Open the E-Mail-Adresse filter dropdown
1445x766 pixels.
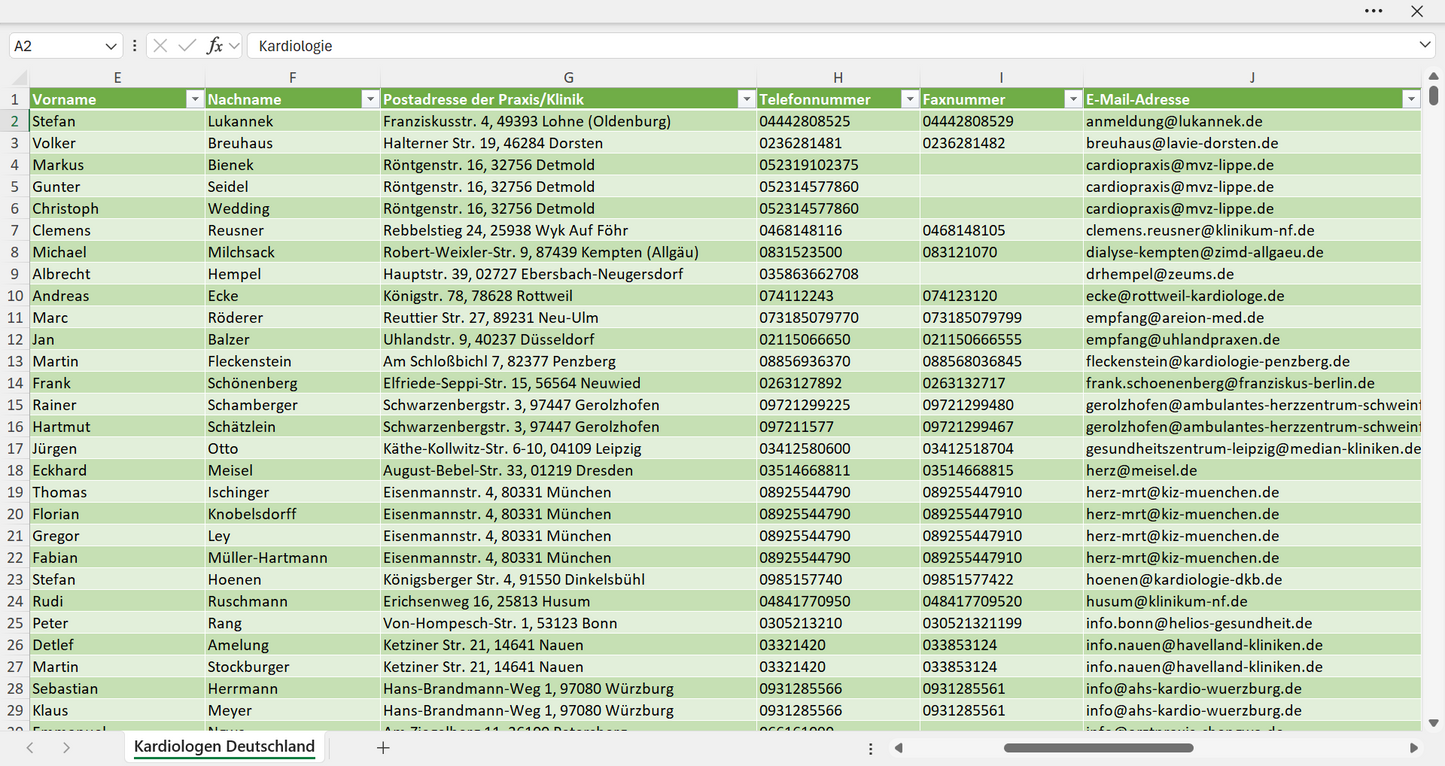tap(1411, 99)
